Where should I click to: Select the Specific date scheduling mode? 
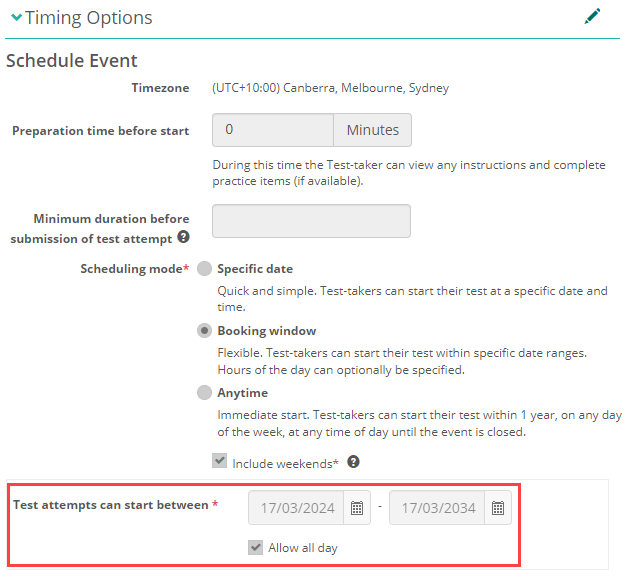coord(205,269)
